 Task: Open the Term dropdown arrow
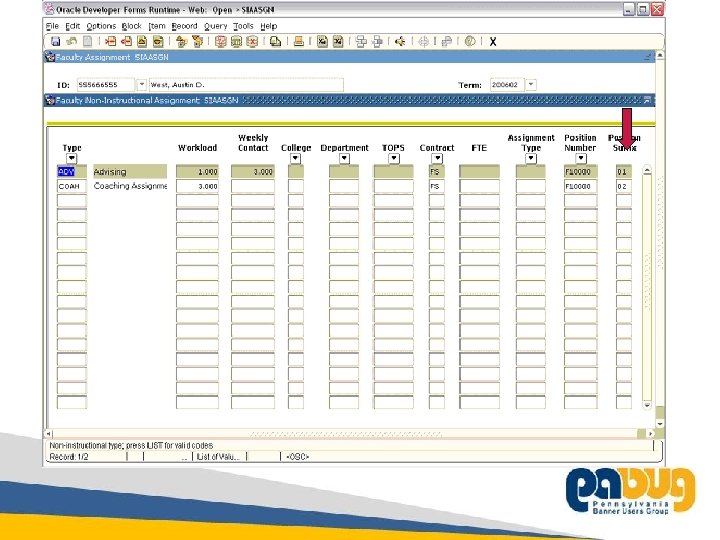(x=531, y=84)
